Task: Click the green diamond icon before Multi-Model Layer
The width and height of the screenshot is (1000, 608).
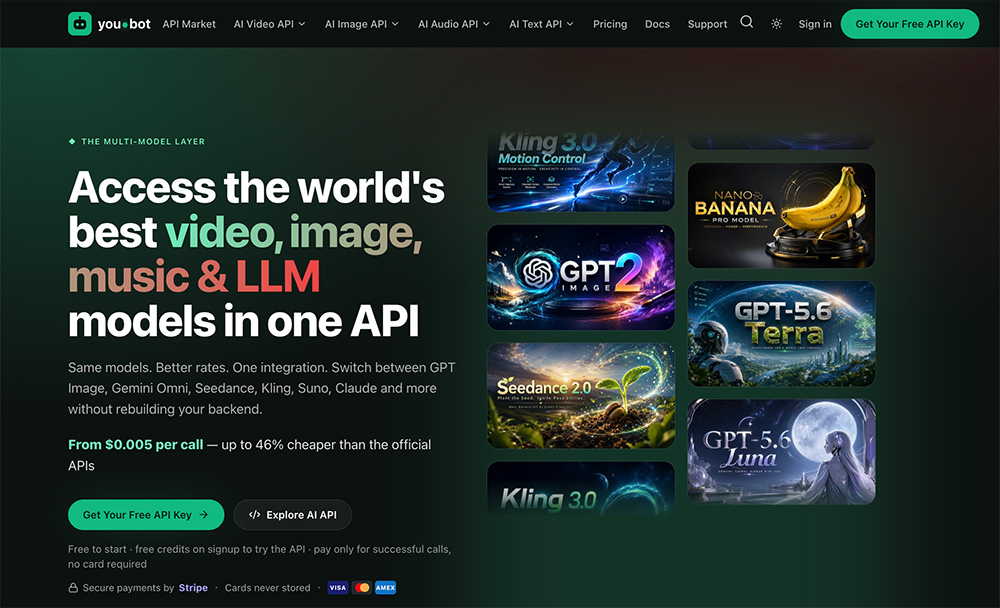Action: coord(72,142)
